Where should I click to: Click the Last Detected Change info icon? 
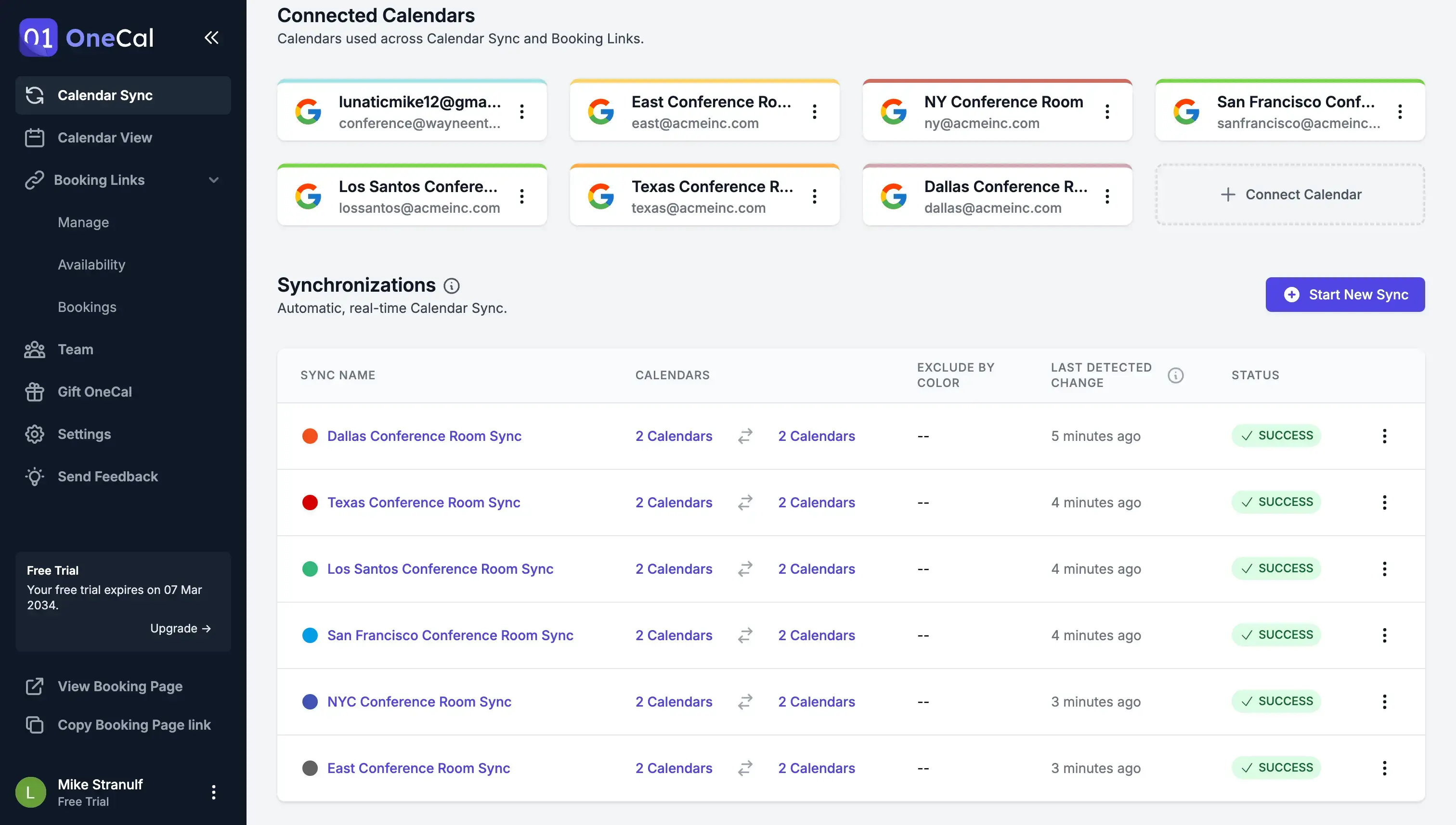(1176, 376)
